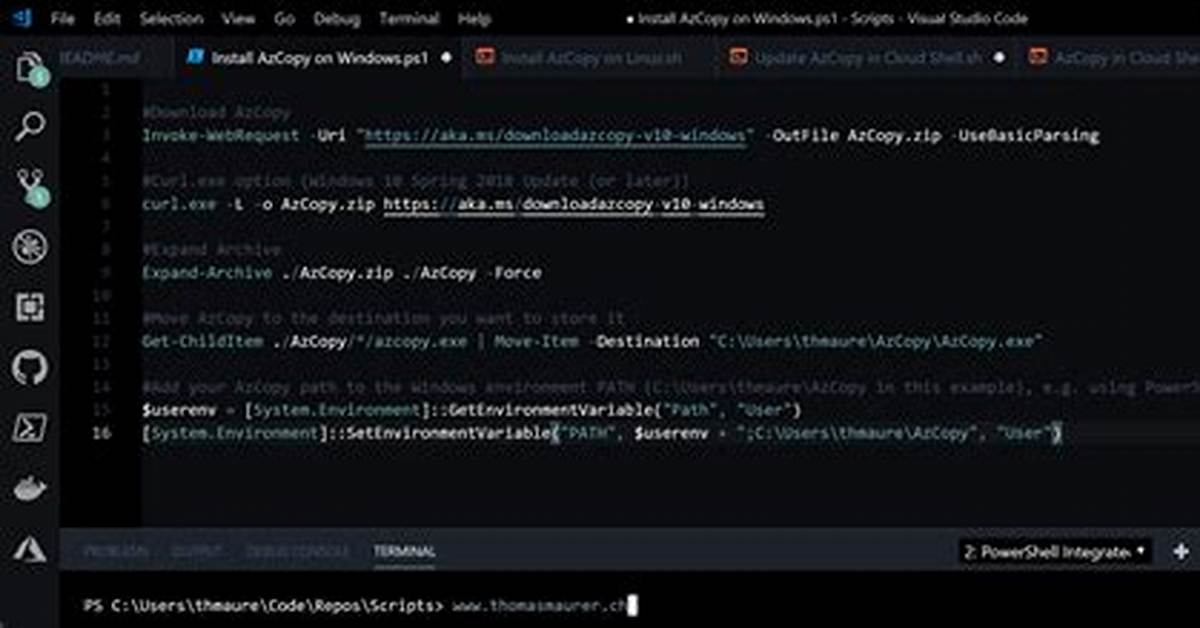Open the PowerShell view in activity bar
1200x628 pixels.
click(29, 428)
